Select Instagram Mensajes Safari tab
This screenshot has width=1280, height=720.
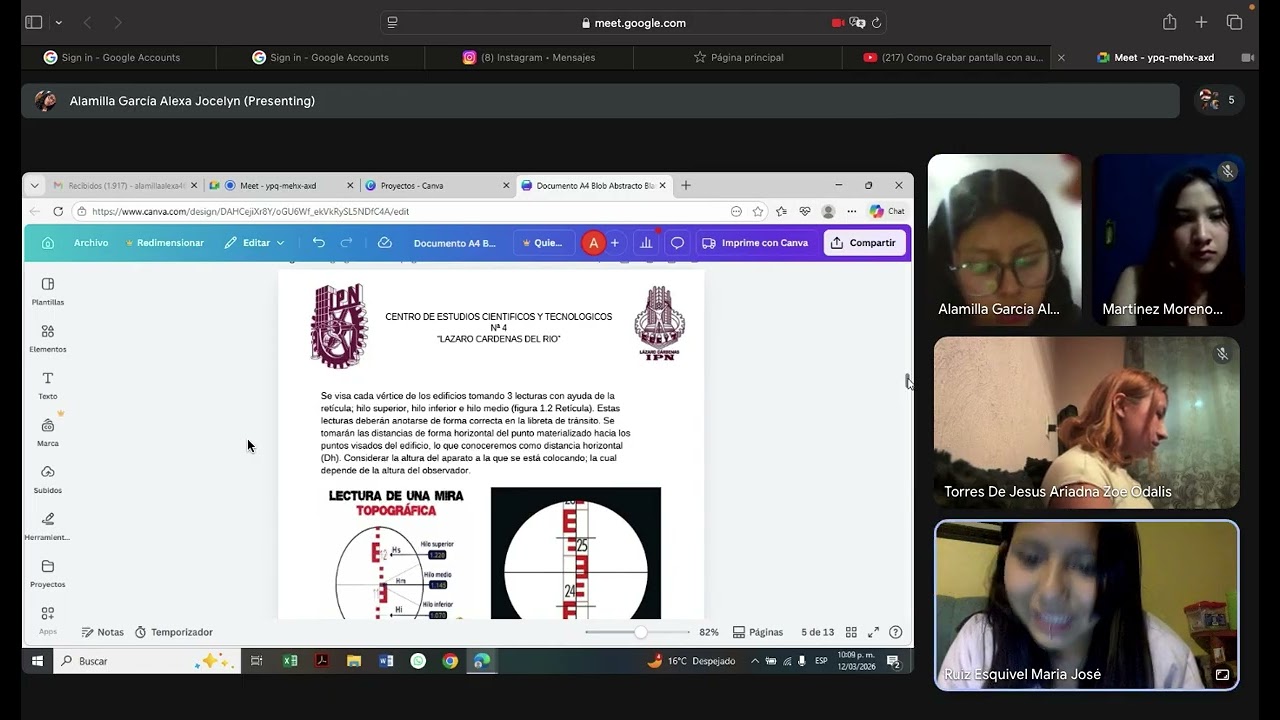pos(529,57)
